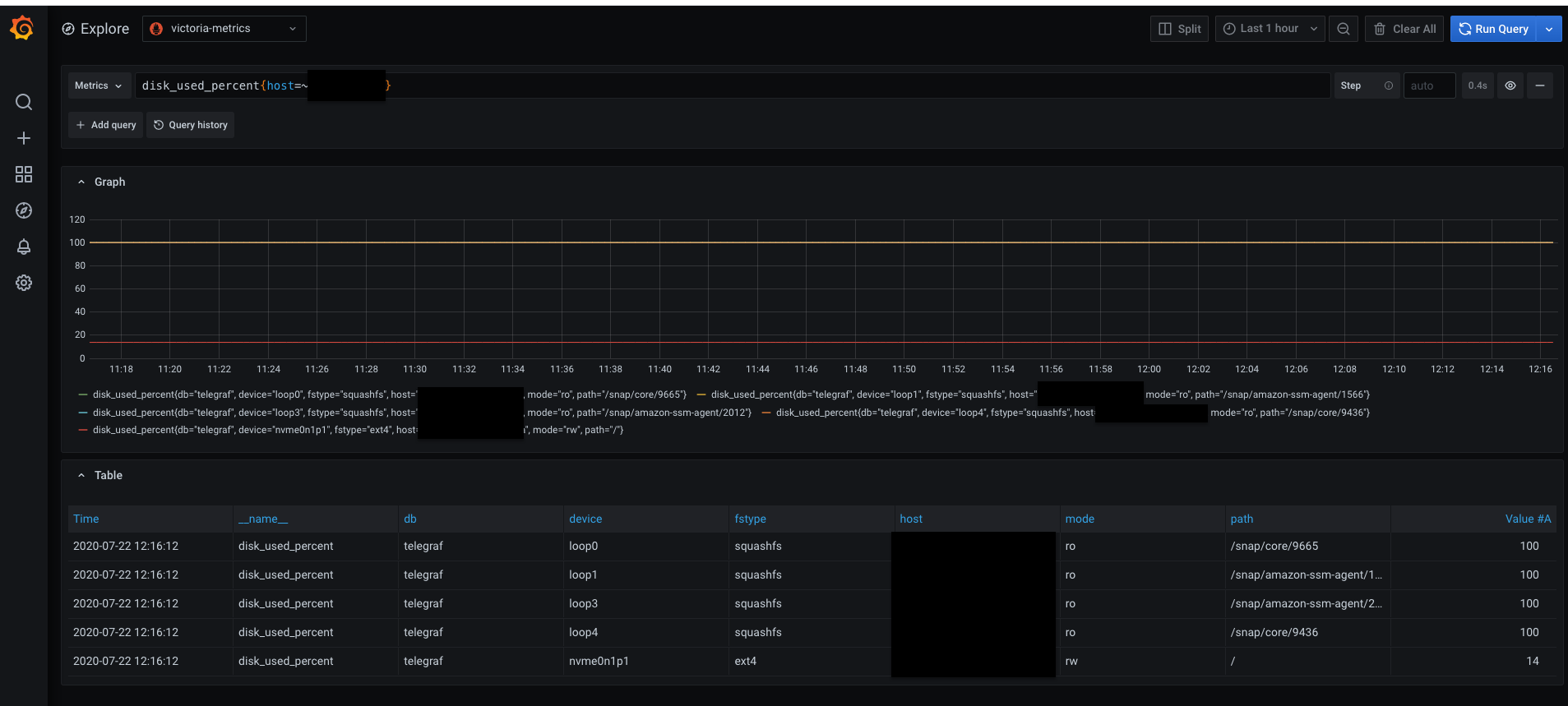This screenshot has width=1568, height=706.
Task: Open the Dashboards grid icon in sidebar
Action: pyautogui.click(x=24, y=174)
